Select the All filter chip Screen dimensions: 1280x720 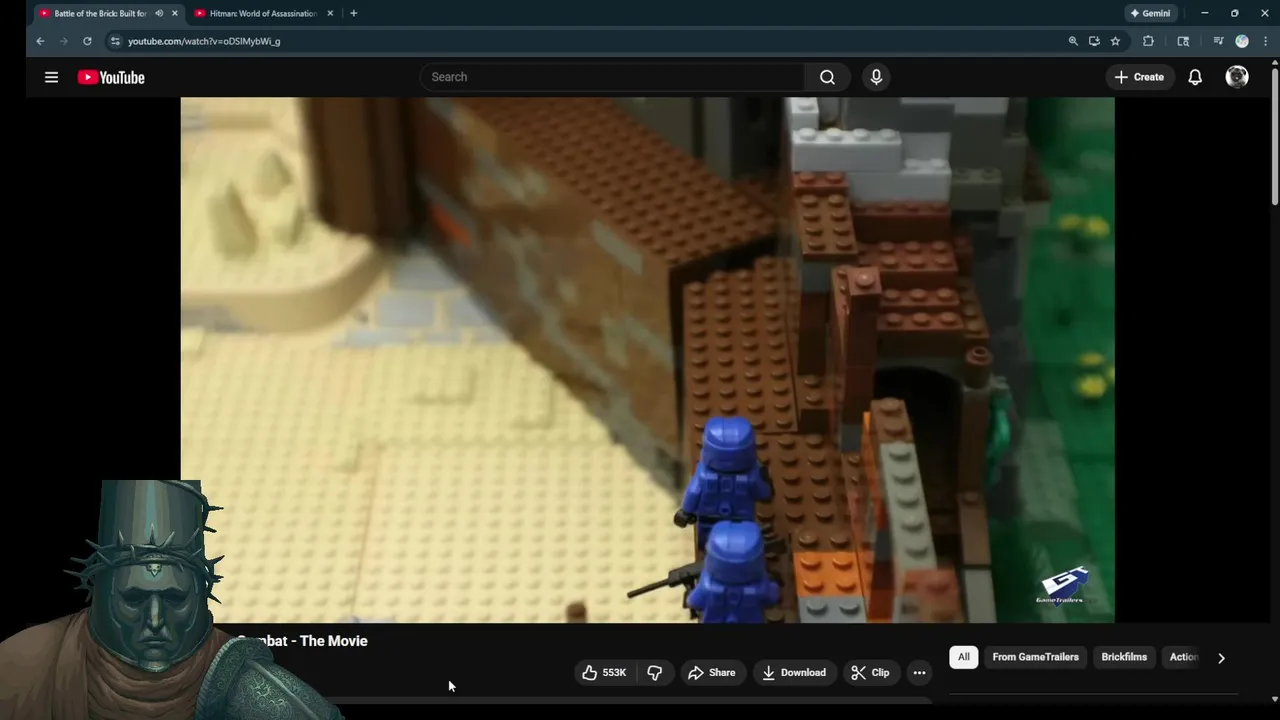(x=963, y=657)
